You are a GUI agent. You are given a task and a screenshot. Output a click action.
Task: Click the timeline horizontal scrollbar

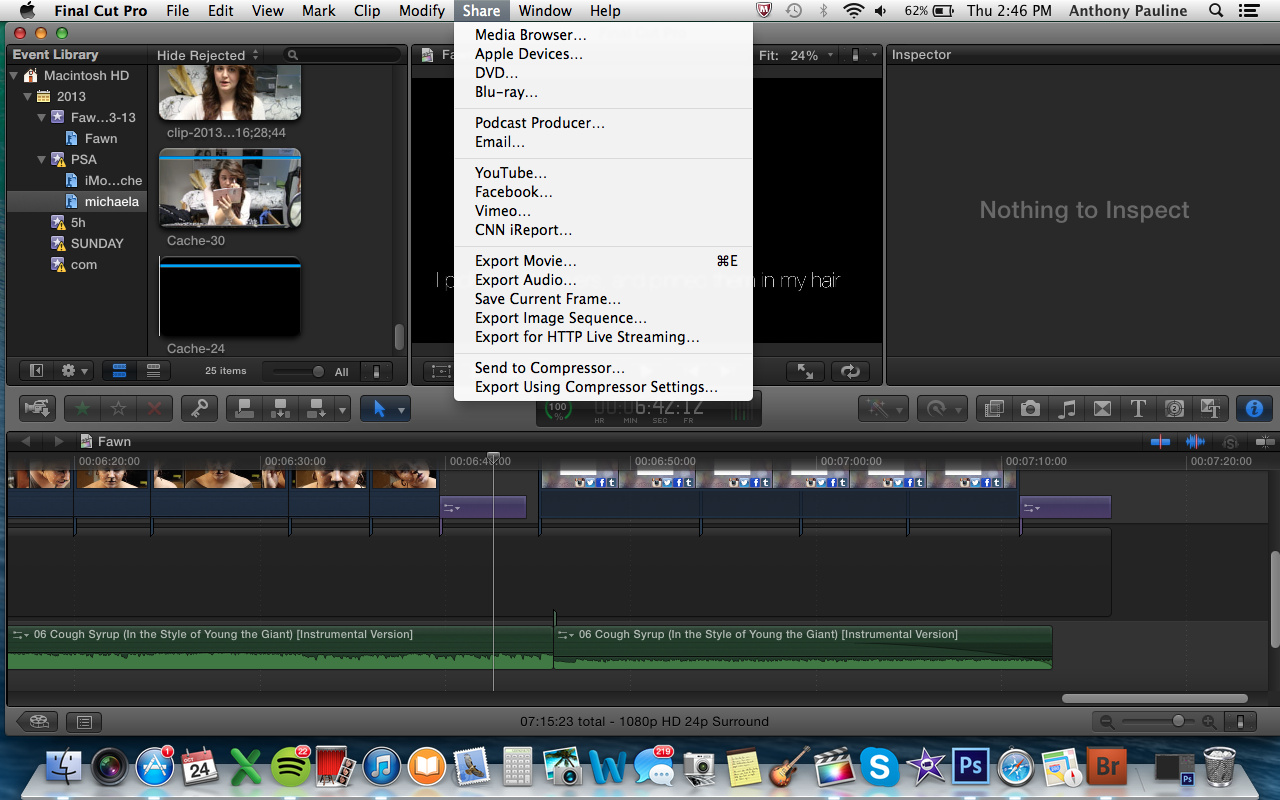[1154, 698]
